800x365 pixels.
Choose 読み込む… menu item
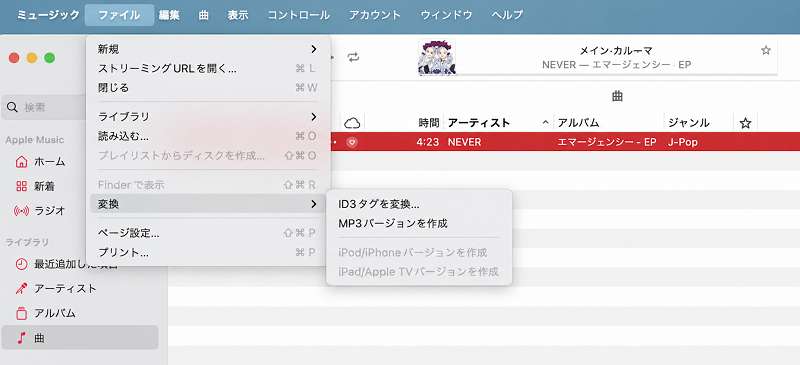(x=208, y=136)
